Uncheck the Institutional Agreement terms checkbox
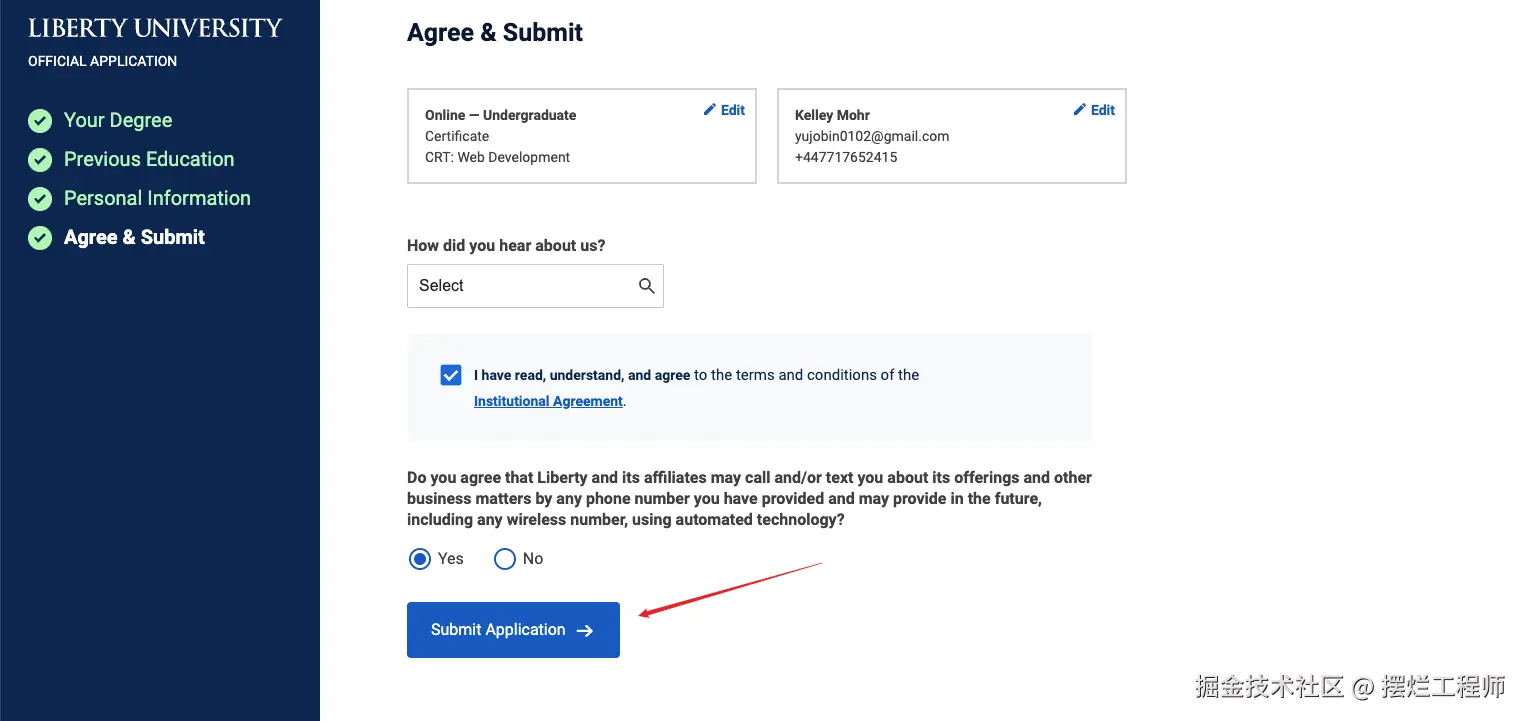This screenshot has height=721, width=1526. click(450, 375)
